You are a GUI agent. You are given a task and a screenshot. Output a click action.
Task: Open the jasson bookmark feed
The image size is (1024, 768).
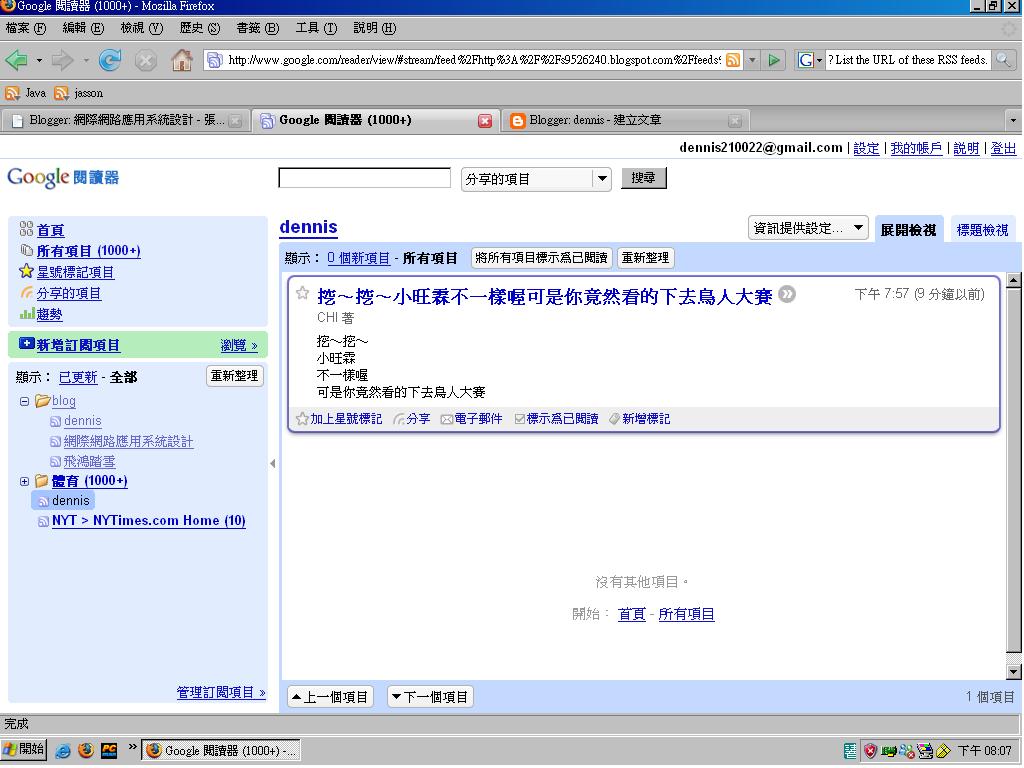click(79, 93)
